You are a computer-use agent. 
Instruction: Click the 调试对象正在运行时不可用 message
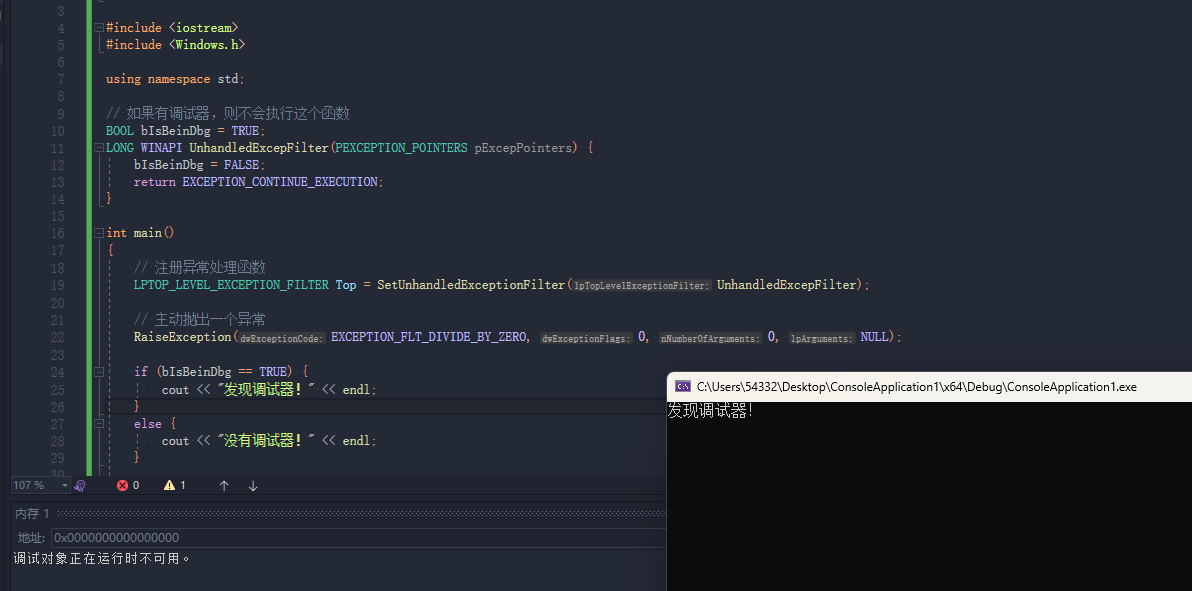click(101, 559)
